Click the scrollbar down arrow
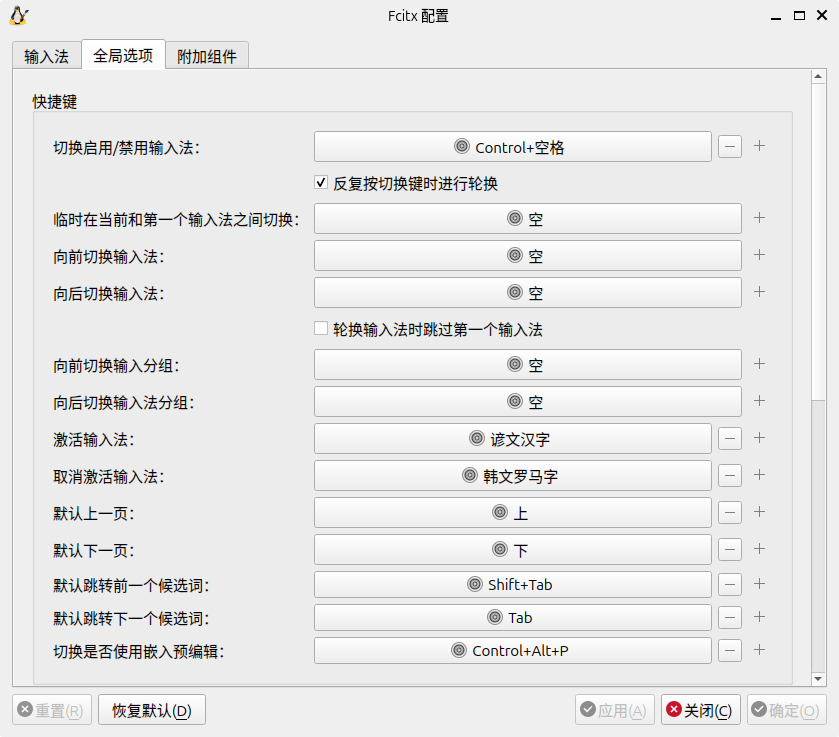839x737 pixels. click(818, 679)
